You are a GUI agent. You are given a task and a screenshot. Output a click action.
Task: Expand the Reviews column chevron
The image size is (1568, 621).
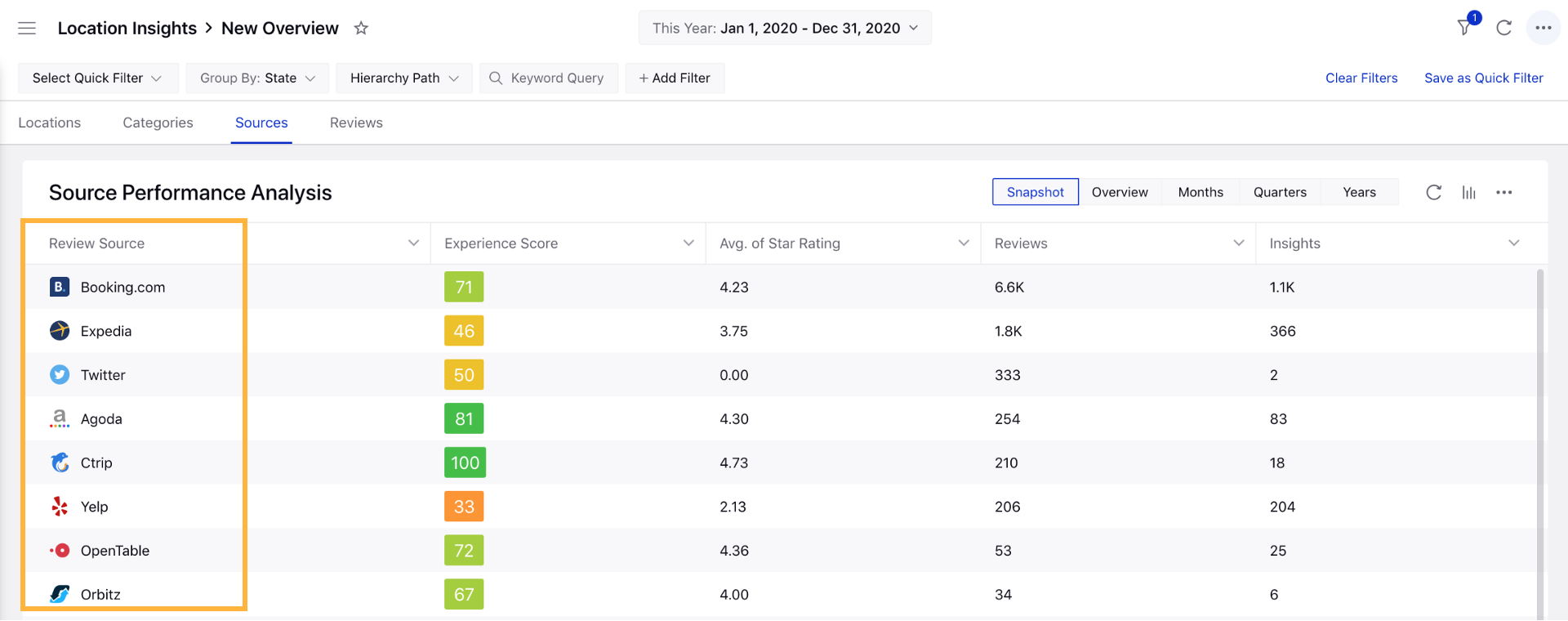point(1239,243)
